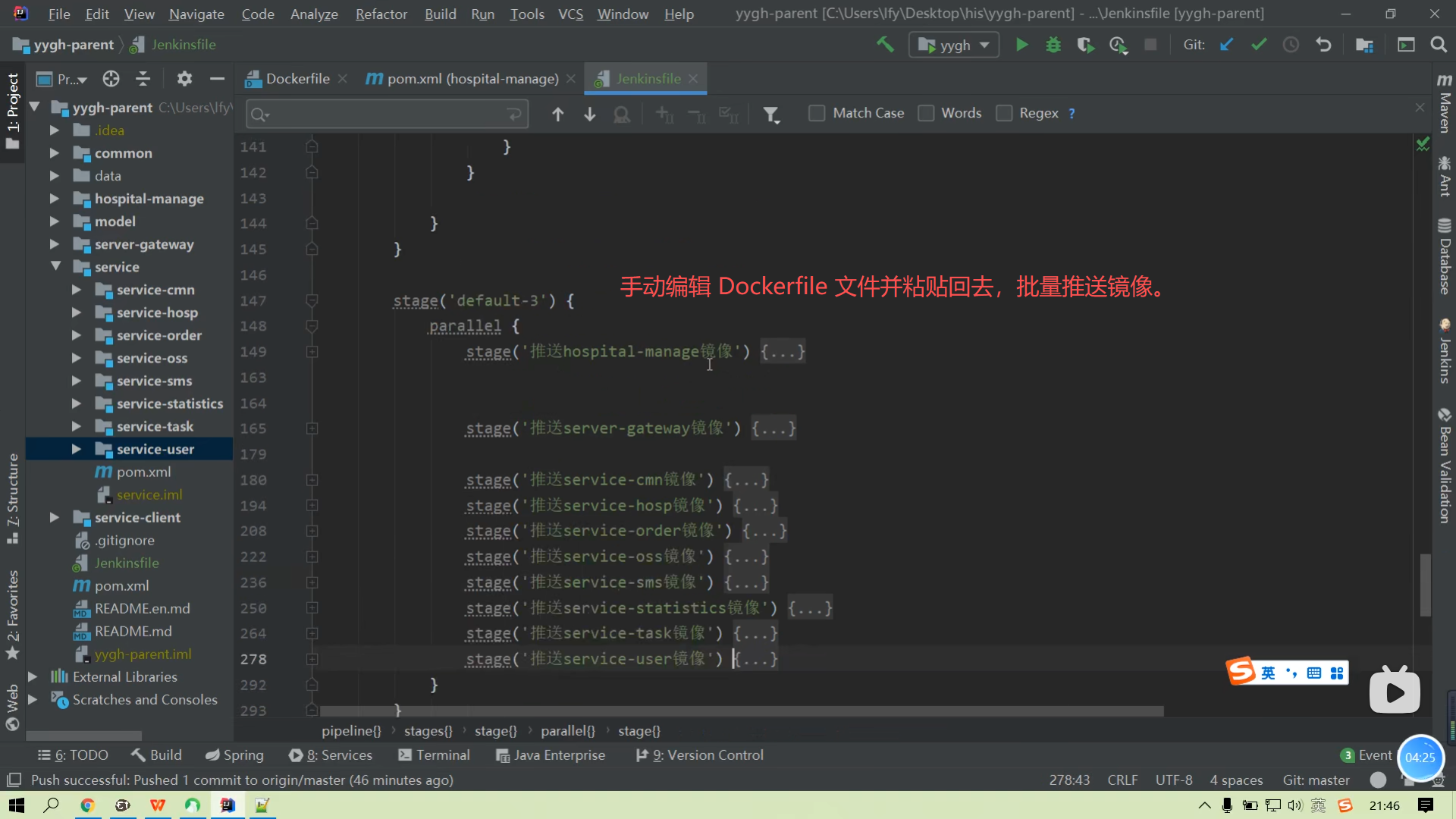Open Windows Start menu

17,805
